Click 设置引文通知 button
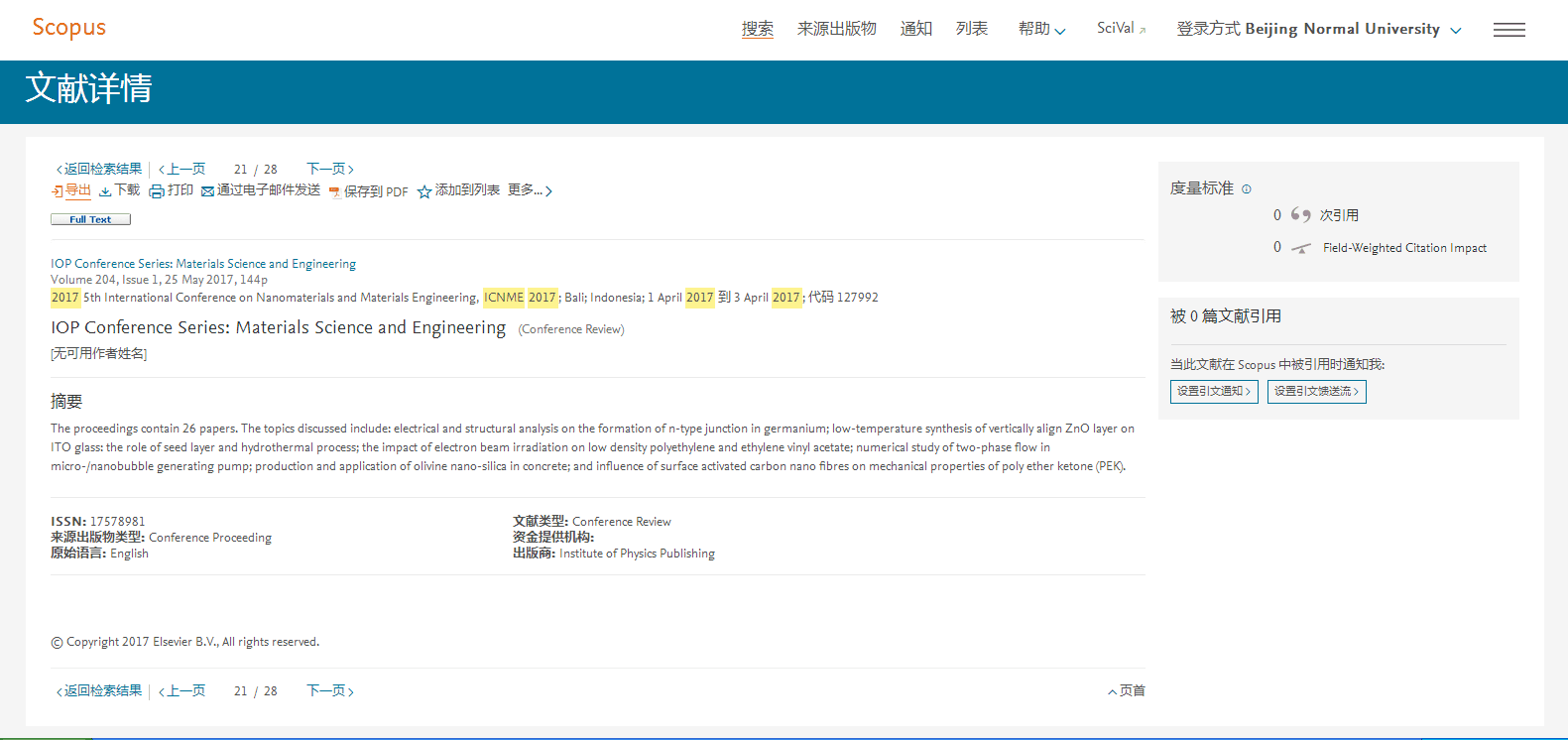 (1214, 392)
